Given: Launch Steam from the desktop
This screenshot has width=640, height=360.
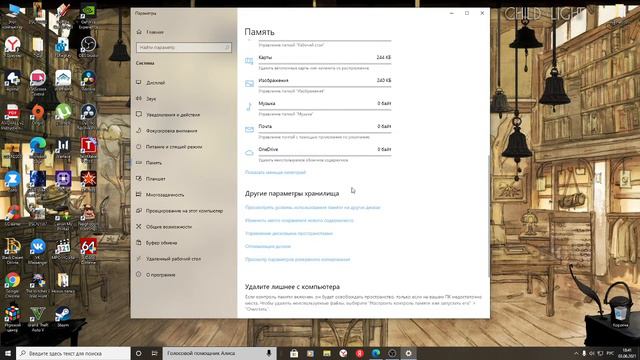Looking at the screenshot, I should (63, 317).
